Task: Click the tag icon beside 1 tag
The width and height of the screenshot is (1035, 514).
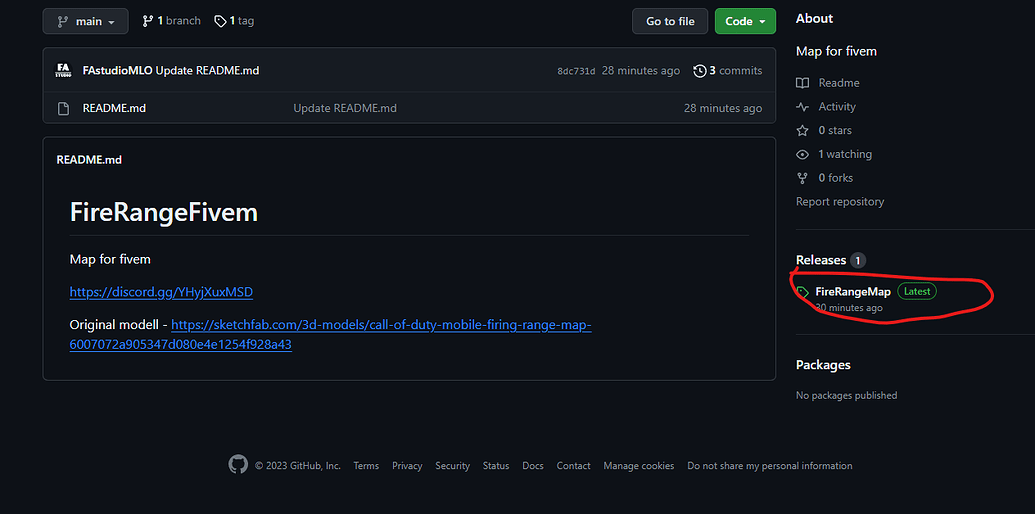Action: tap(220, 21)
